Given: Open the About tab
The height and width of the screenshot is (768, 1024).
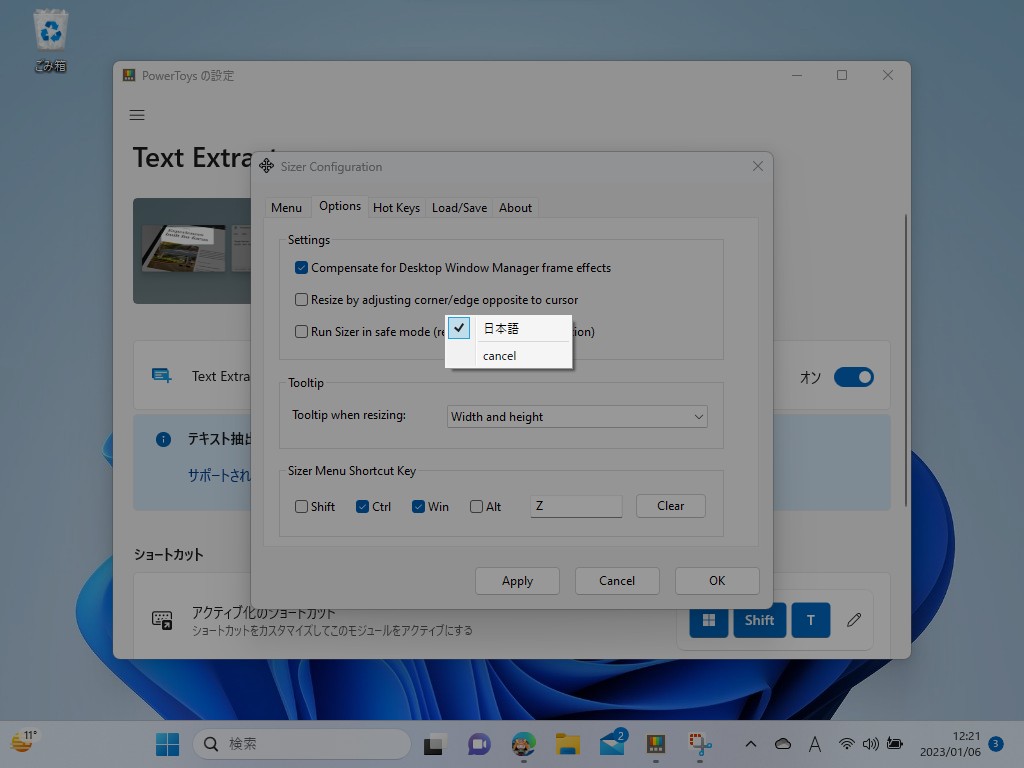Looking at the screenshot, I should [x=515, y=208].
